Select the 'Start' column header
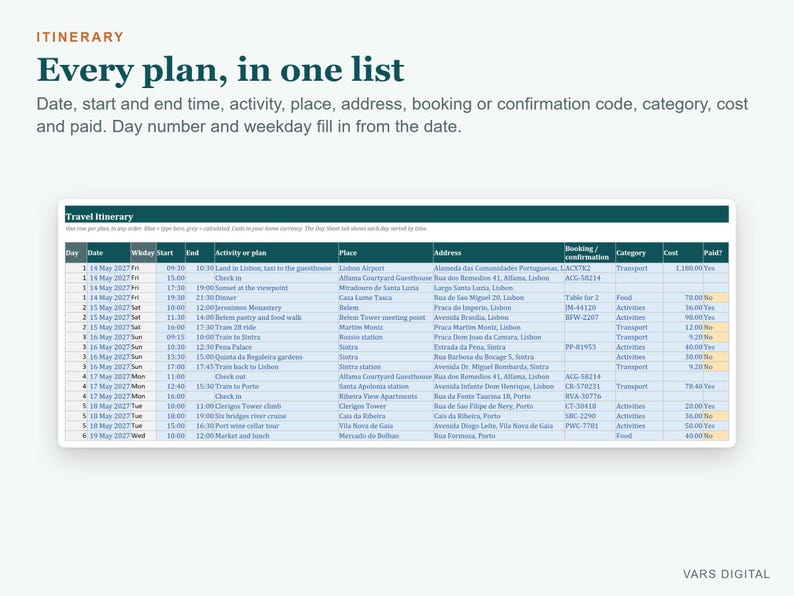This screenshot has width=794, height=596. pyautogui.click(x=170, y=253)
